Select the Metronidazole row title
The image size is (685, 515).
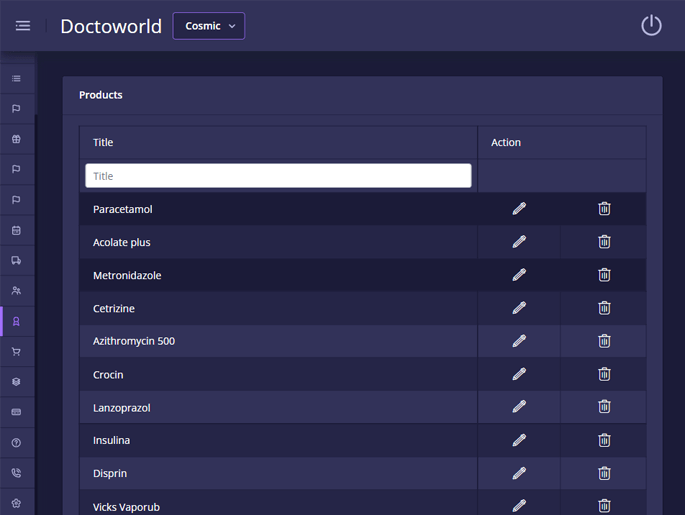click(127, 275)
